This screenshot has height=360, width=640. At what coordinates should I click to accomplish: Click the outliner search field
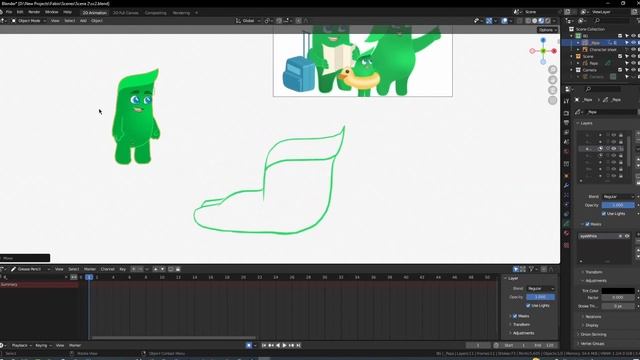[611, 20]
